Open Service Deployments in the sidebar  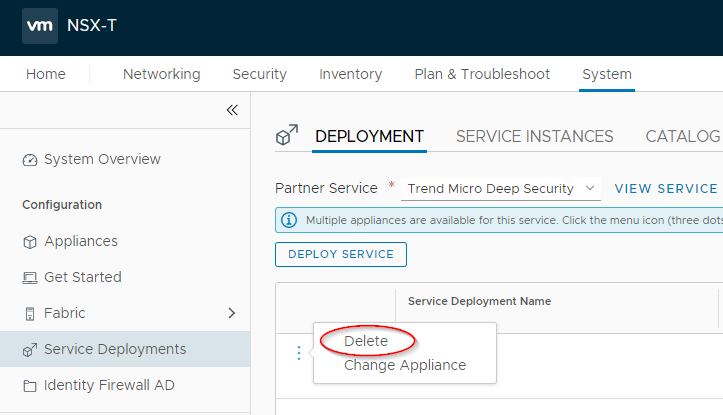point(115,349)
